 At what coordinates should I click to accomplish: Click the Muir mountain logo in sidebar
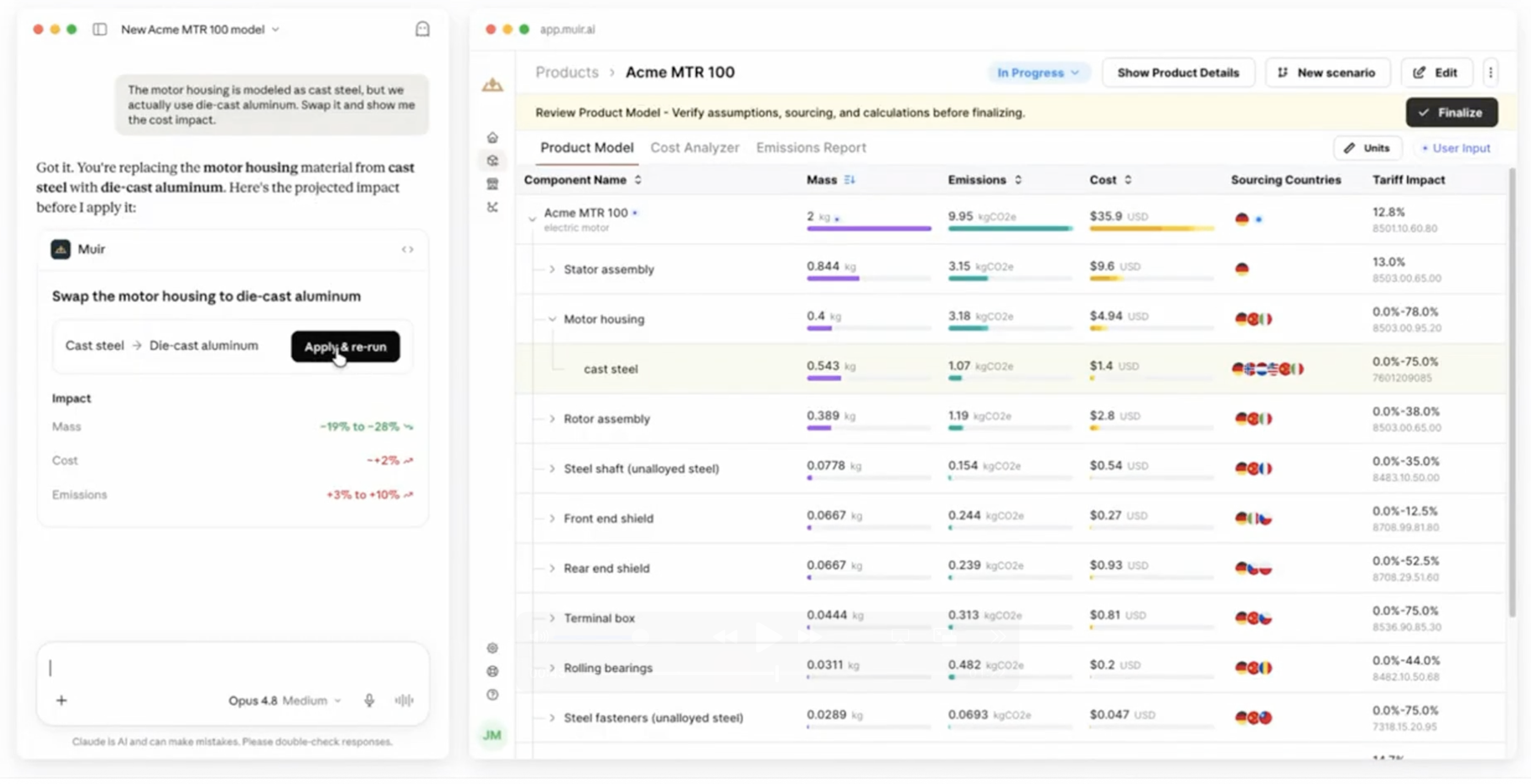tap(492, 85)
